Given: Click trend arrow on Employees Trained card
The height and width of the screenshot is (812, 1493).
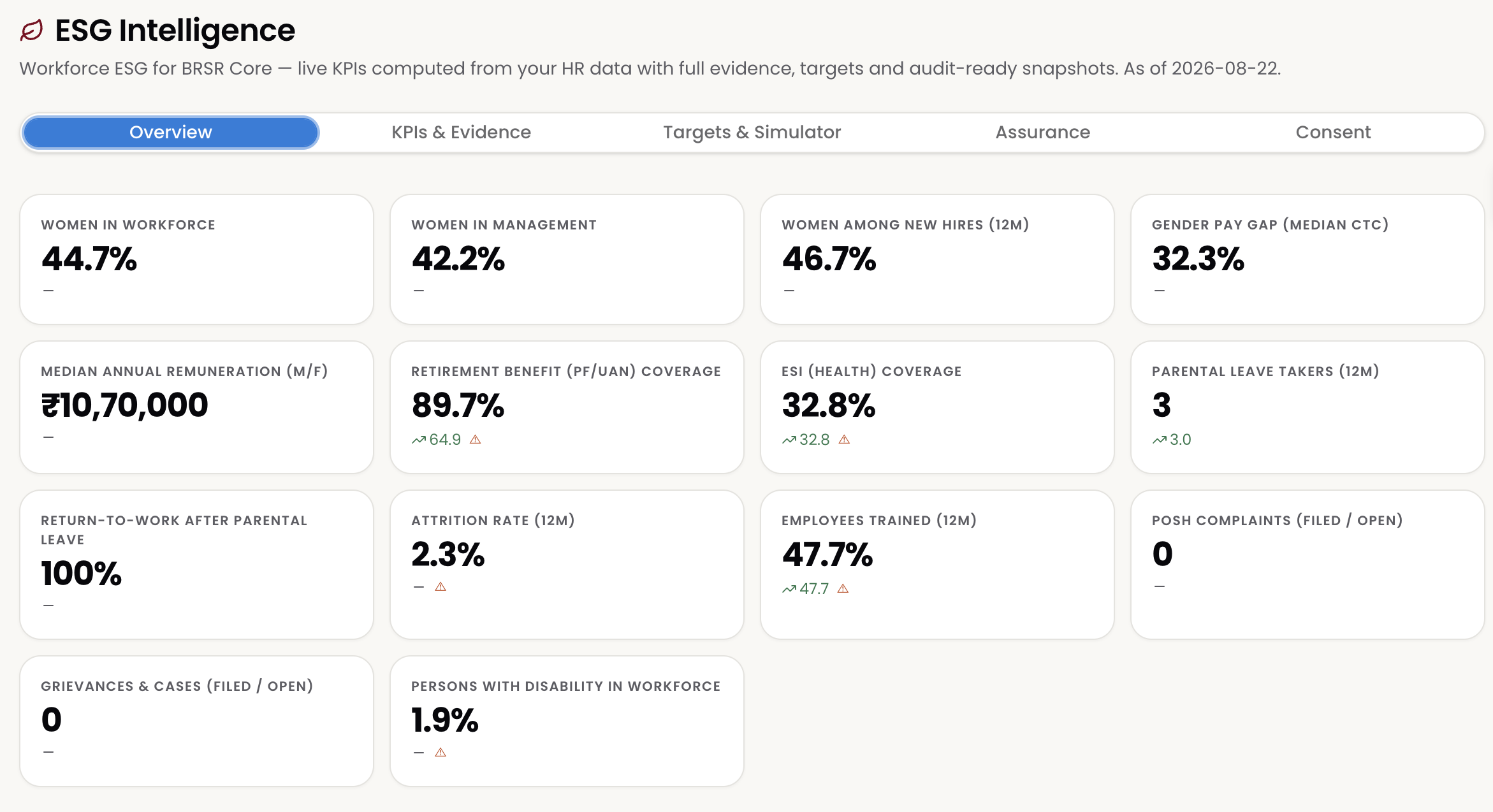Looking at the screenshot, I should (789, 589).
